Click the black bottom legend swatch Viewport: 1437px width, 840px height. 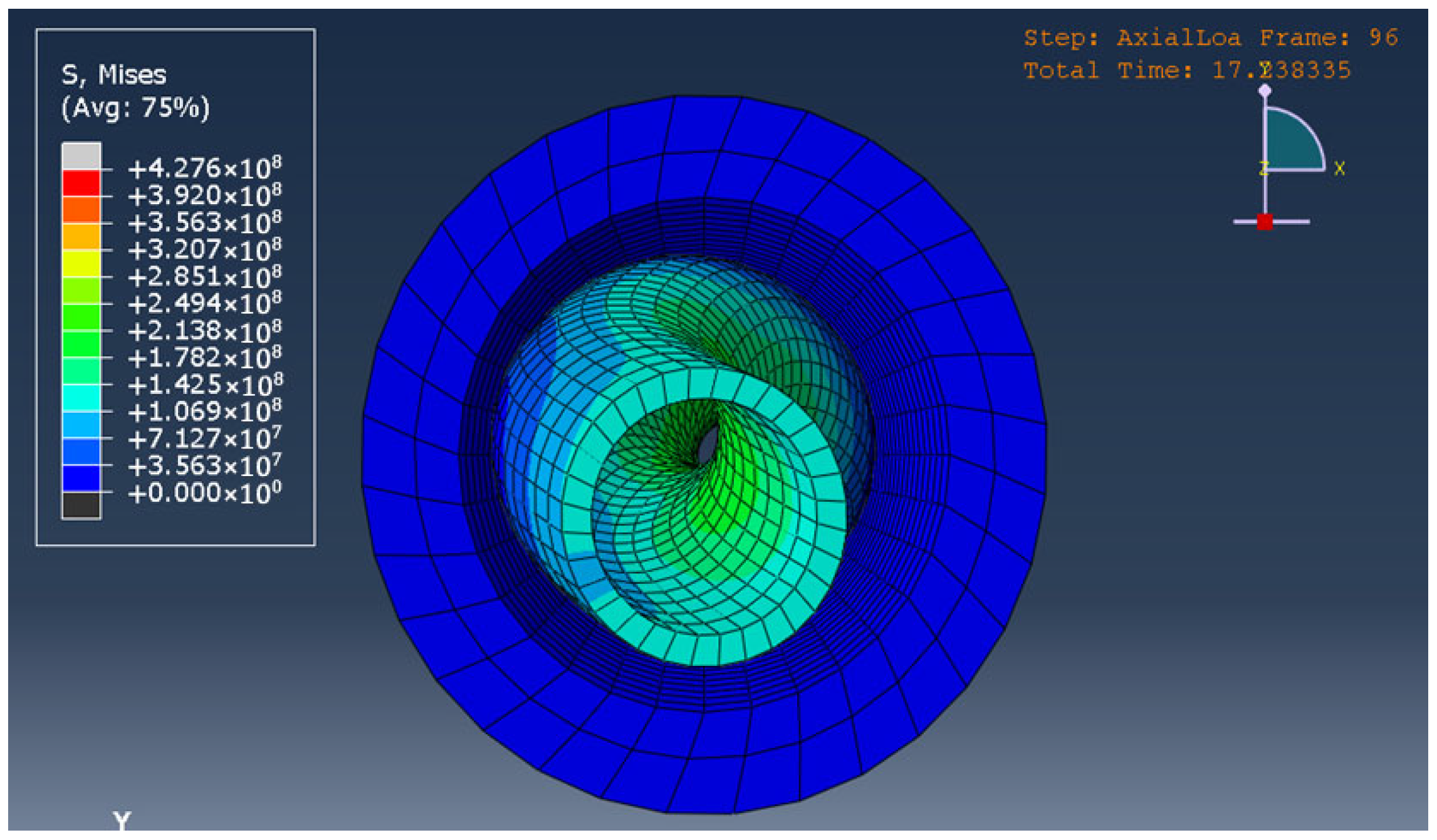tap(81, 506)
